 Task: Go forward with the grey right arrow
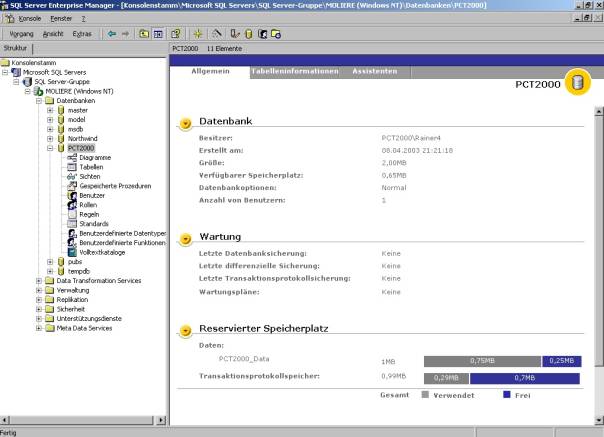pyautogui.click(x=125, y=34)
